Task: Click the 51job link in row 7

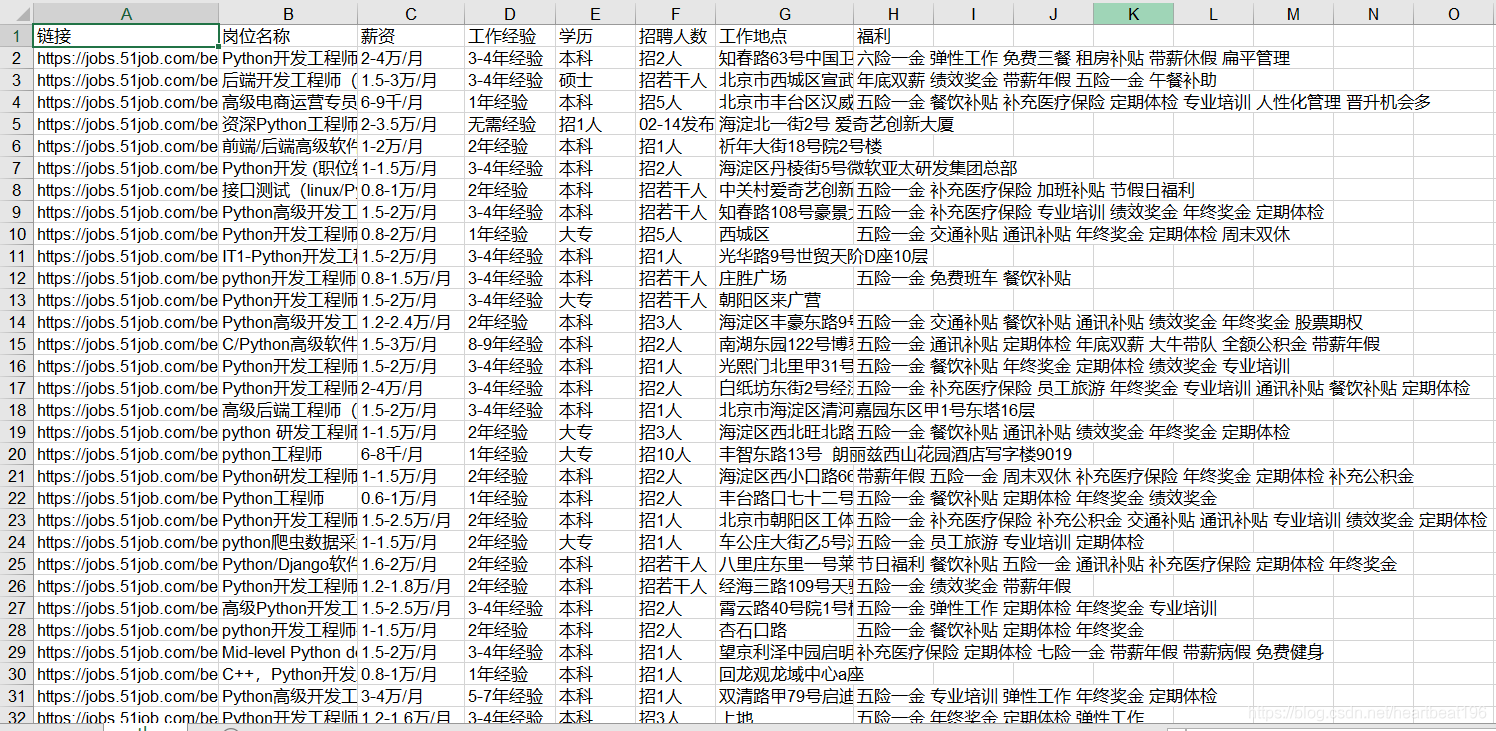Action: [x=126, y=168]
